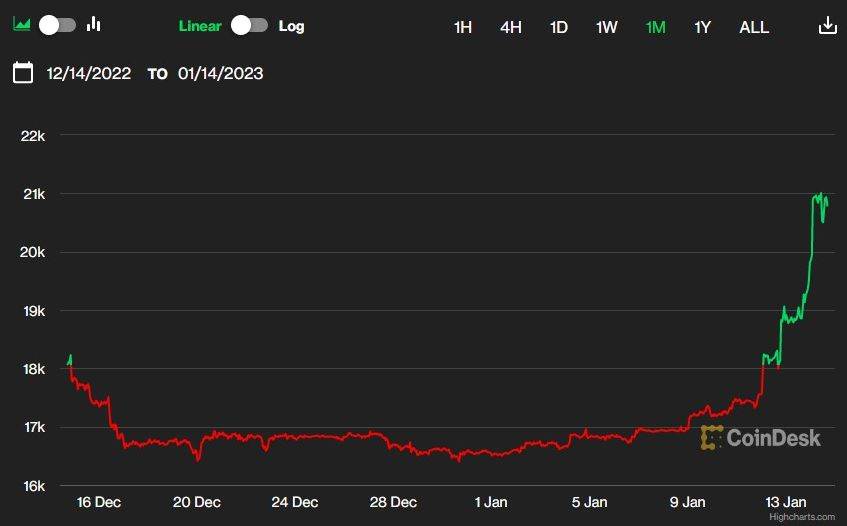Screen dimensions: 847x526
Task: Edit the end date 01/14/2023
Action: tap(220, 73)
